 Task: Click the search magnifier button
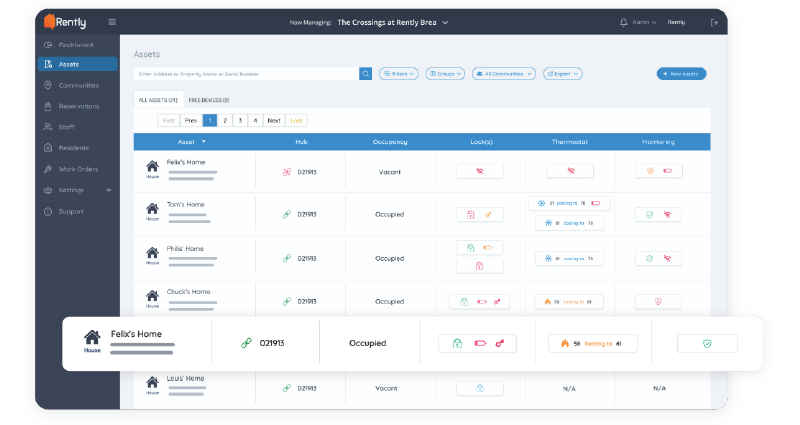click(366, 74)
